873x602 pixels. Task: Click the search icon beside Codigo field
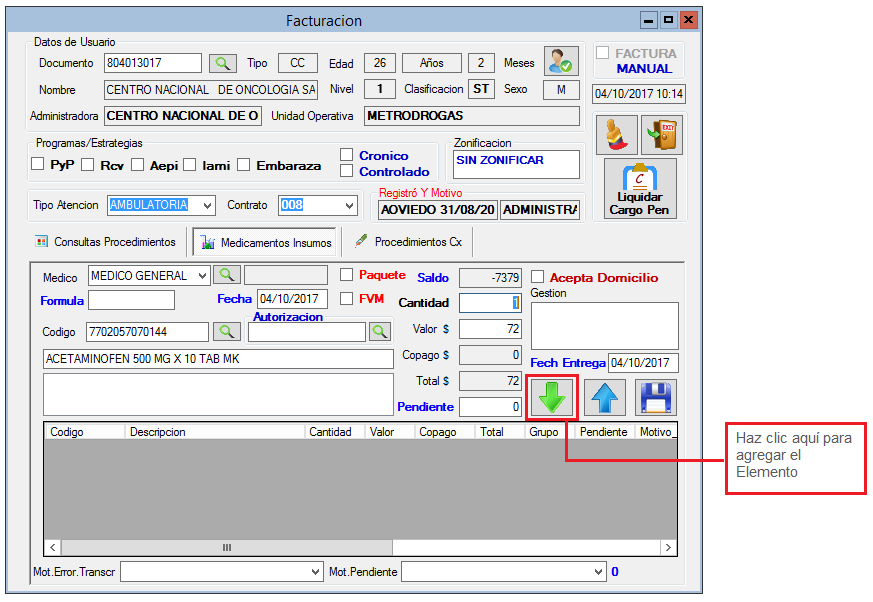click(227, 331)
